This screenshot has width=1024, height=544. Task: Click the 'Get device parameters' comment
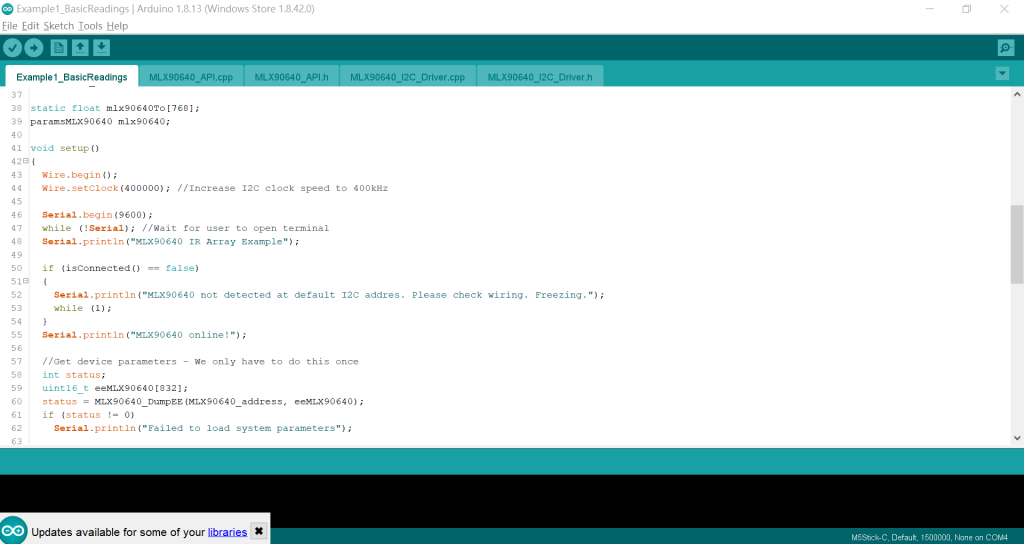pos(200,362)
